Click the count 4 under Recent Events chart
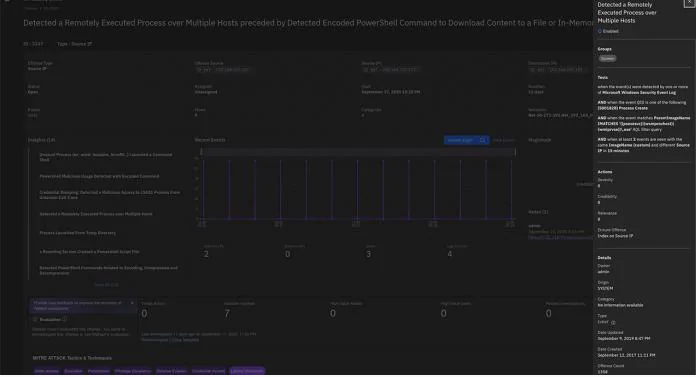 pos(450,254)
